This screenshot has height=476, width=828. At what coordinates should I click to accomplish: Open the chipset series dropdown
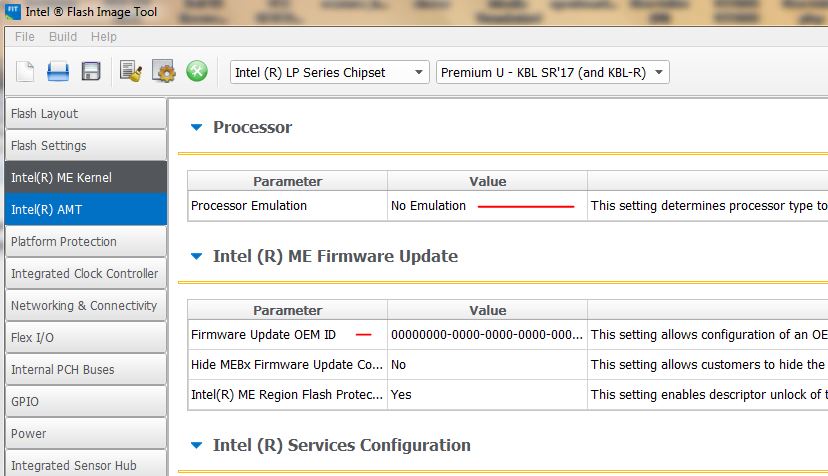coord(329,72)
